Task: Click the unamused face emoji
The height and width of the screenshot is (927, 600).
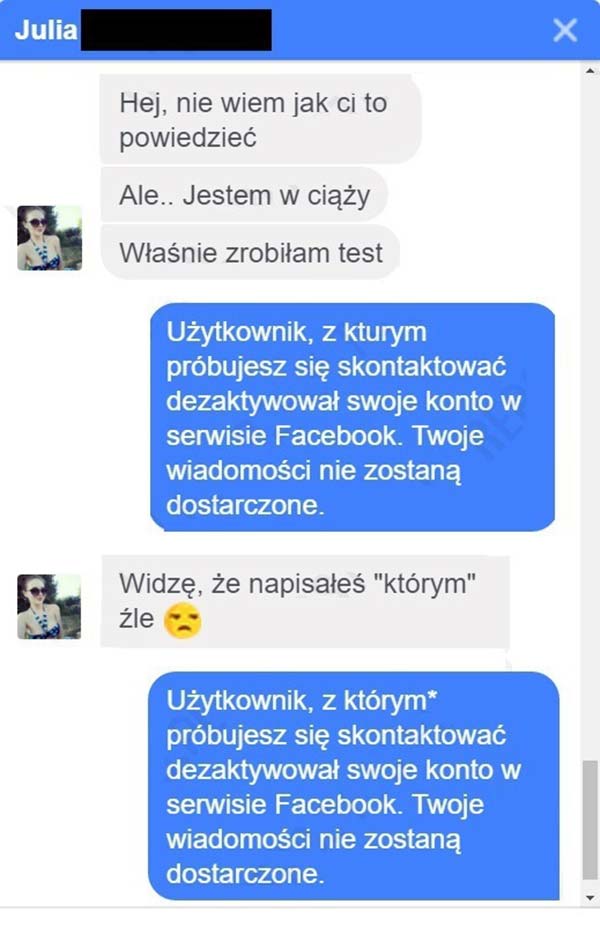Action: (x=182, y=620)
